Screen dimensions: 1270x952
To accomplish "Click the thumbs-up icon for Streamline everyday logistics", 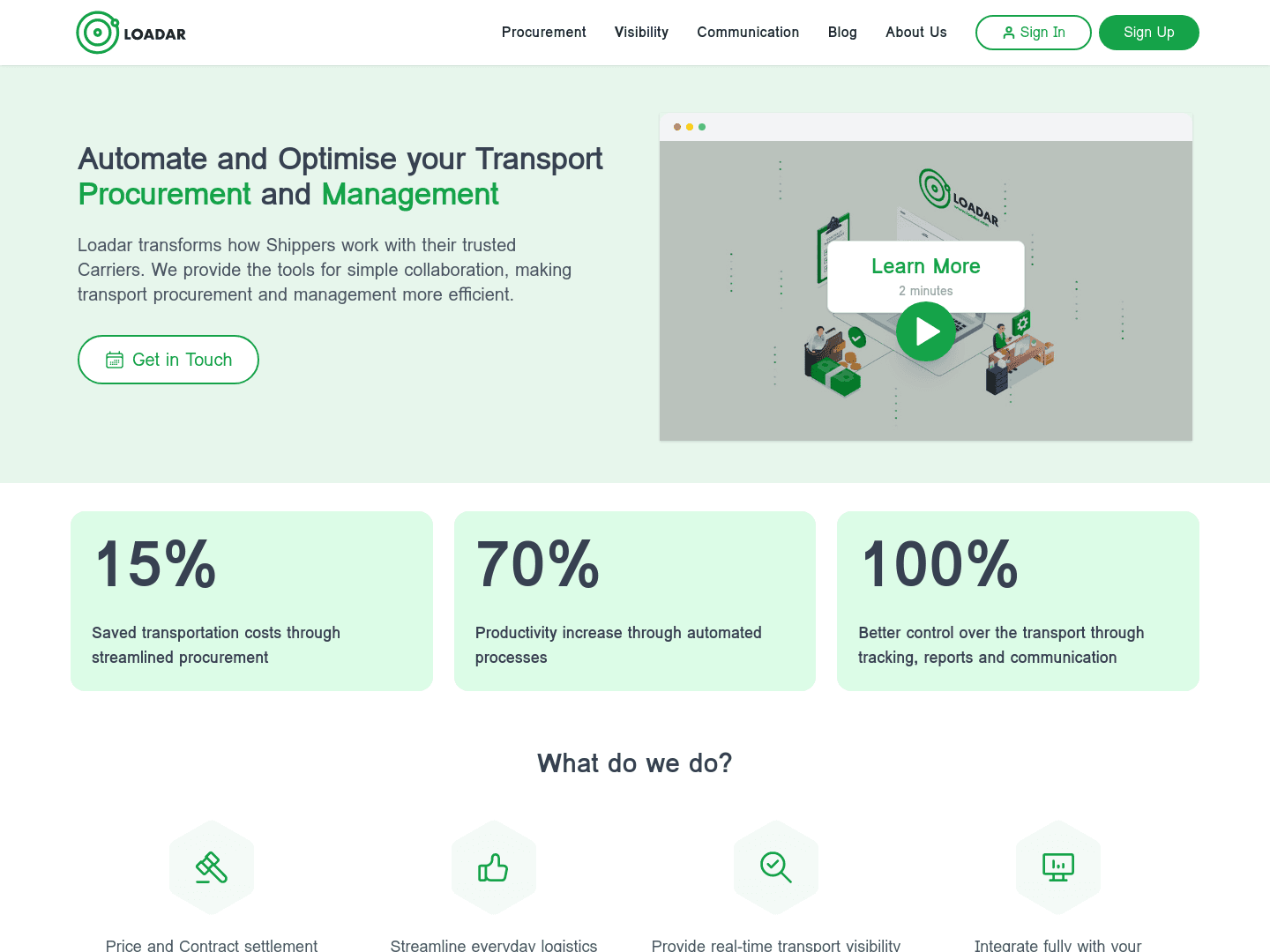I will (494, 866).
